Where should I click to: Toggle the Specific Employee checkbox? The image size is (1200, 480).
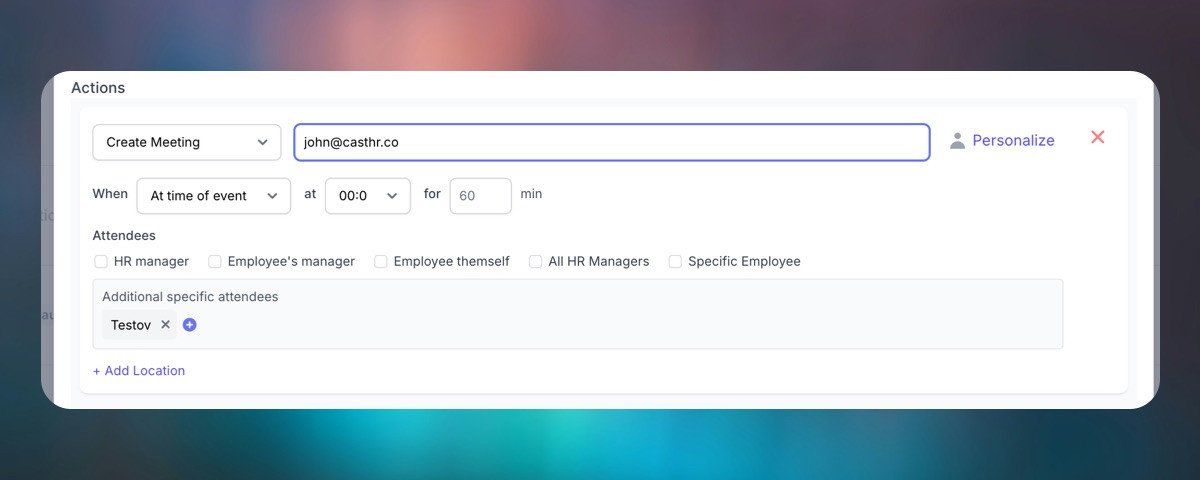675,261
